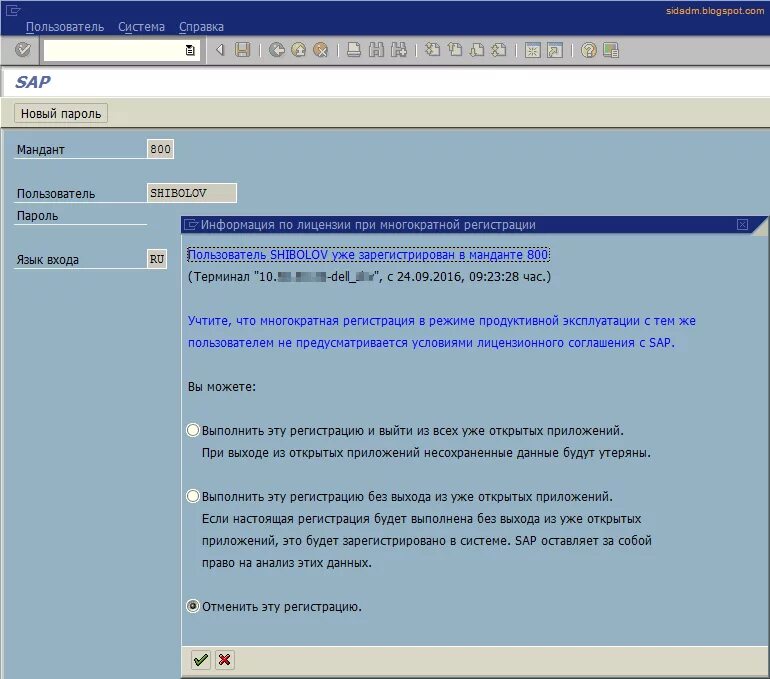Select option to log on and exit open applications
This screenshot has width=770, height=679.
coord(193,431)
